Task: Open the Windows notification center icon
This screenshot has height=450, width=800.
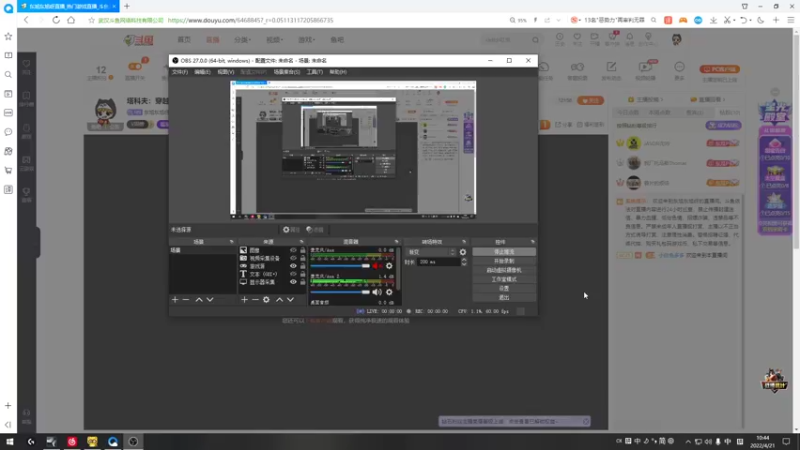Action: click(786, 441)
